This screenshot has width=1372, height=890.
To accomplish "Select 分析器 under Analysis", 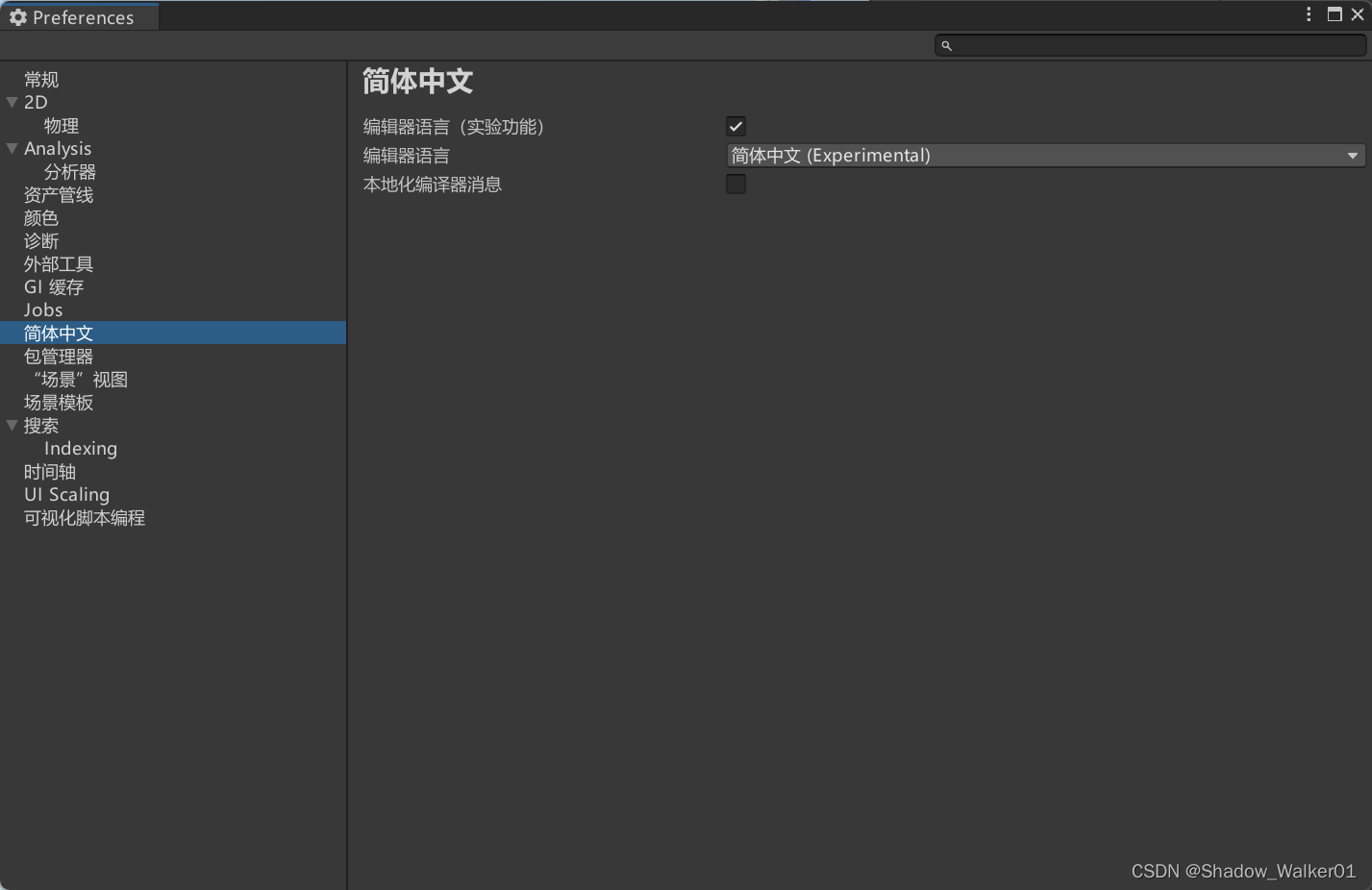I will click(x=69, y=171).
